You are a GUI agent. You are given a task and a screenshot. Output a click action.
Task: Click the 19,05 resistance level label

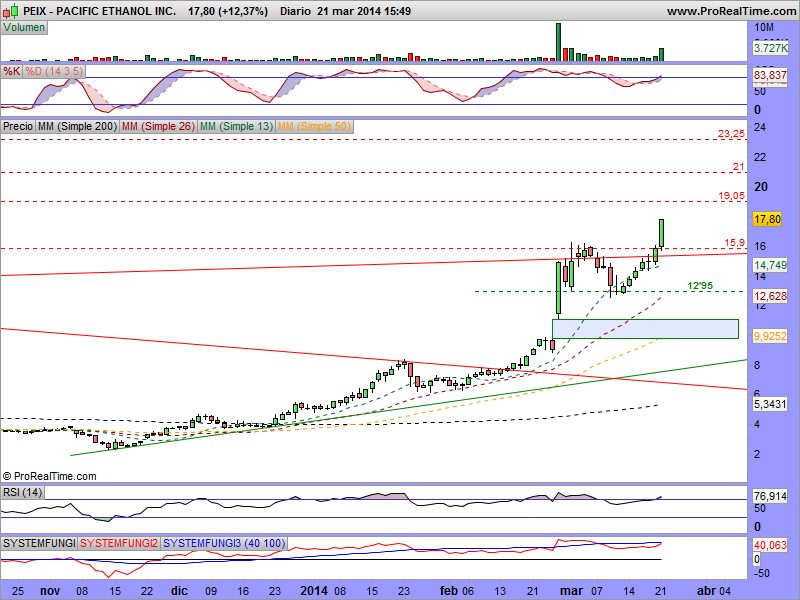(x=731, y=195)
